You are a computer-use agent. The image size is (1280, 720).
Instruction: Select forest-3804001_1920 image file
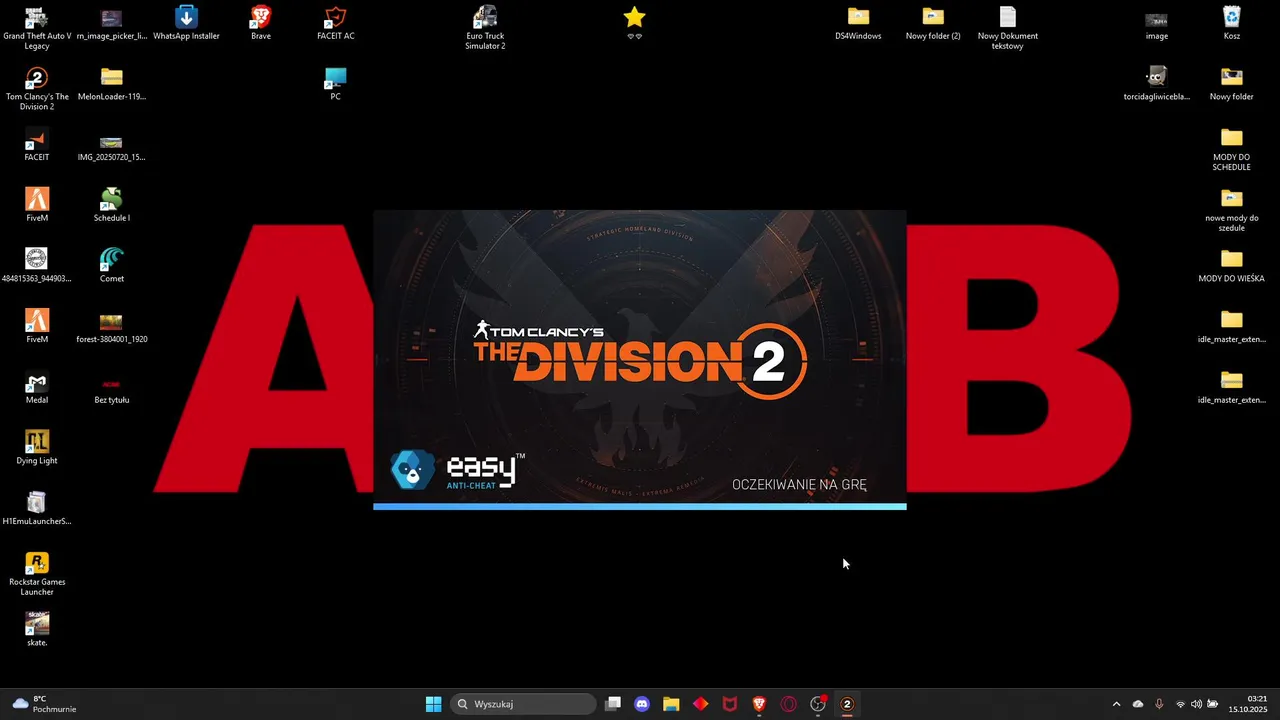112,327
